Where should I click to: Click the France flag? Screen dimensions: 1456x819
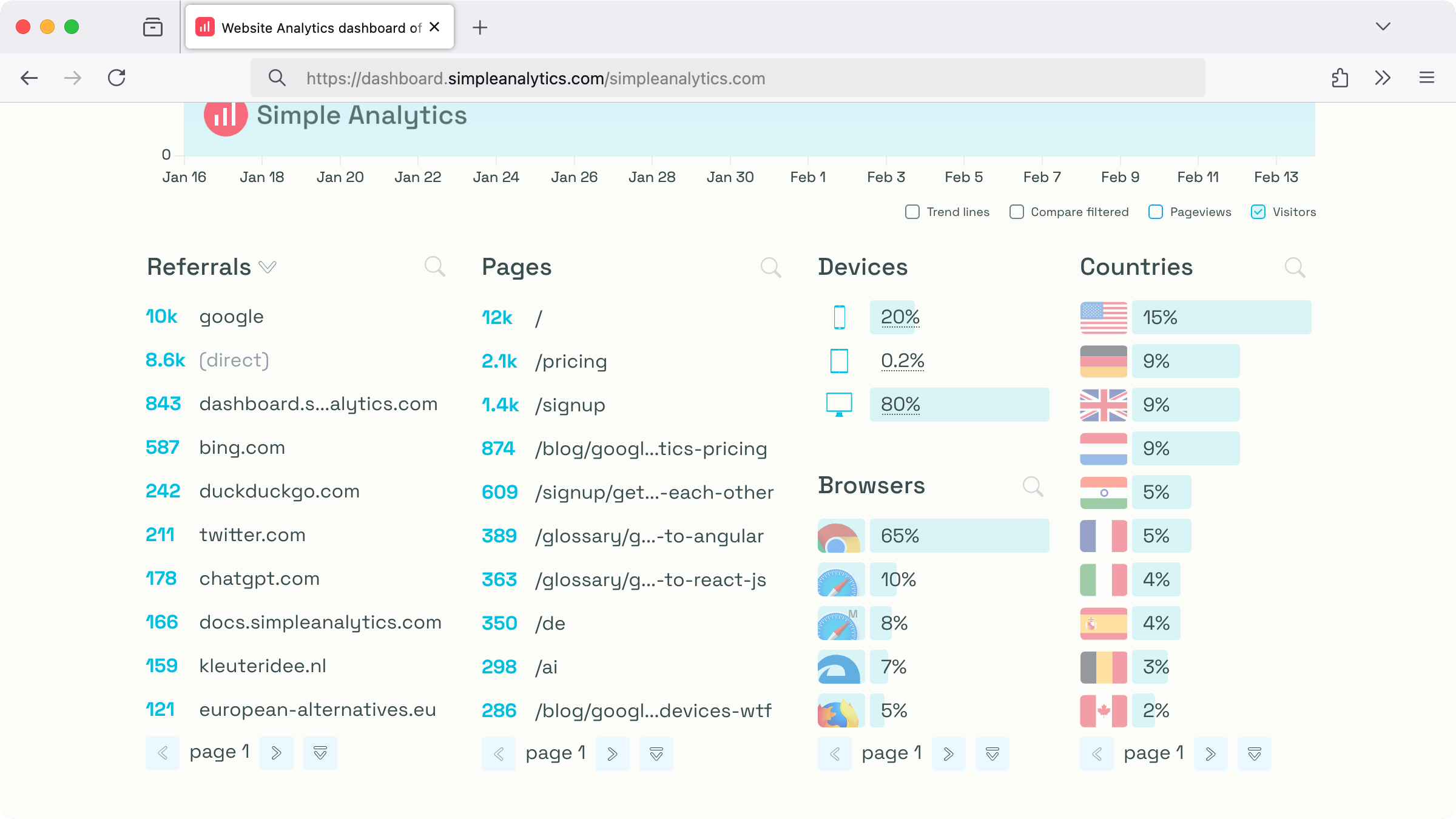coord(1104,536)
